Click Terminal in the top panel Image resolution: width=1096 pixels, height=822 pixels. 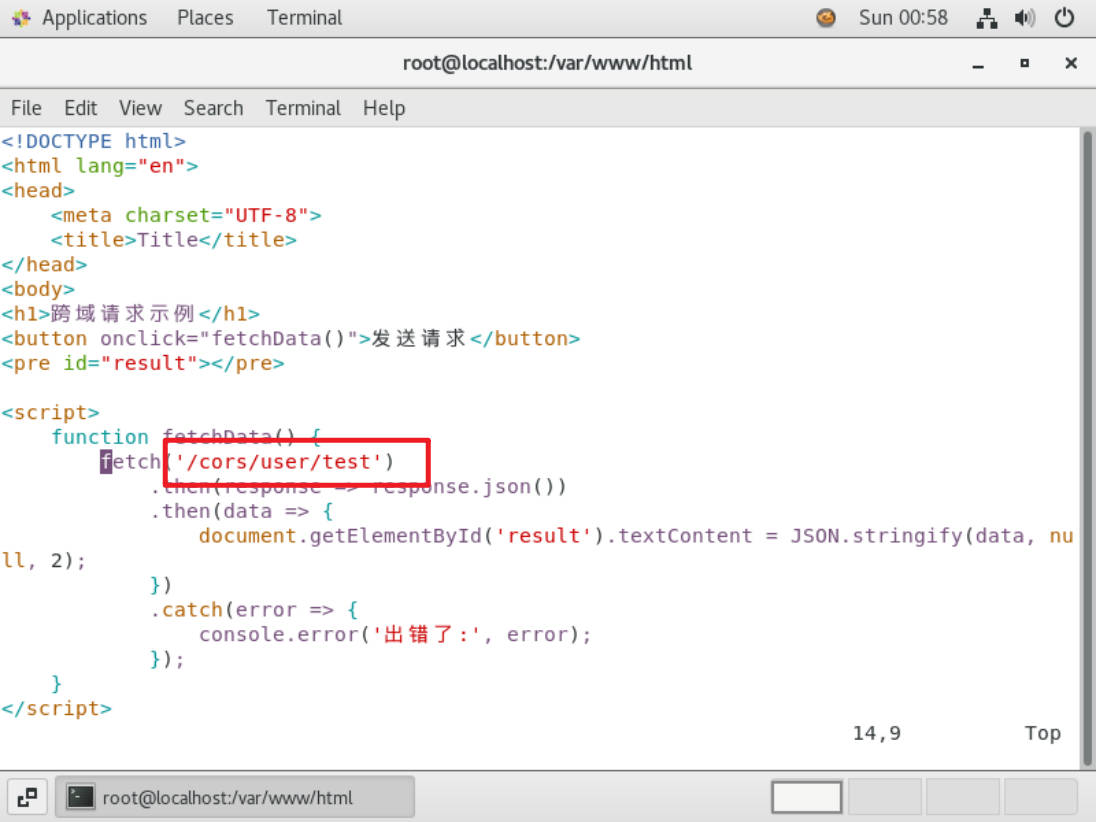(304, 18)
